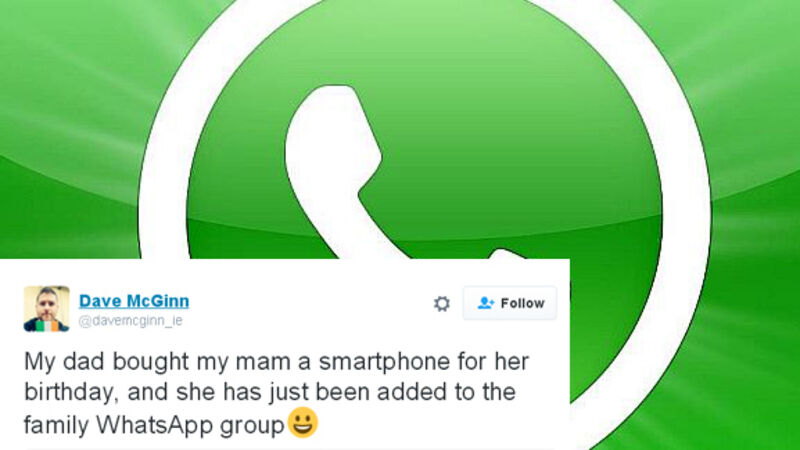Follow Dave McGinn

tap(510, 303)
